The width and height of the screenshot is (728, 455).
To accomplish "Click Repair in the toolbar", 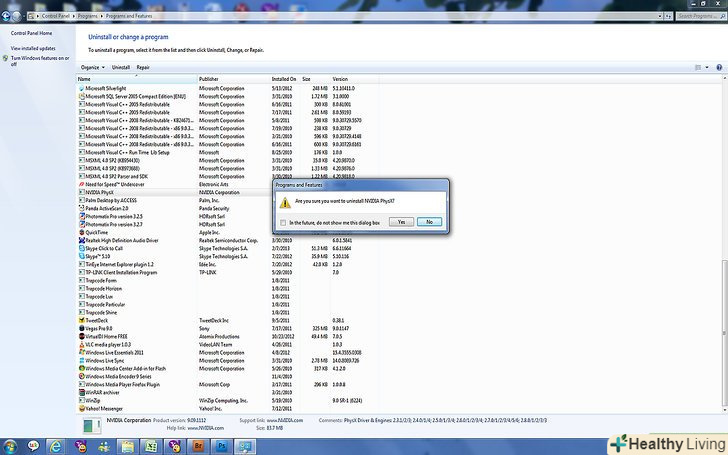I will pos(143,67).
